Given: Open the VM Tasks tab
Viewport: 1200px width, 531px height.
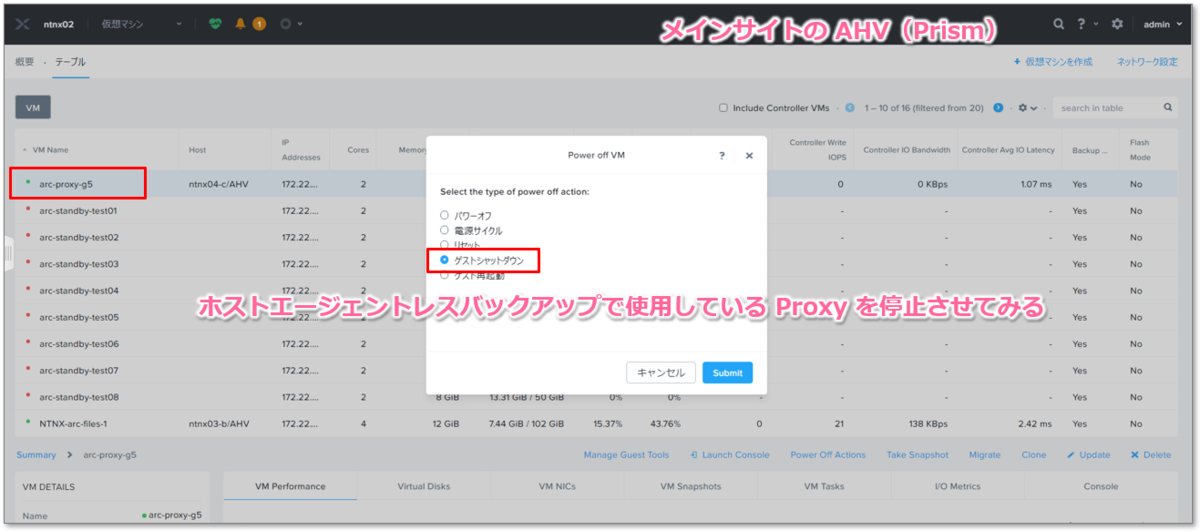Looking at the screenshot, I should [x=825, y=487].
